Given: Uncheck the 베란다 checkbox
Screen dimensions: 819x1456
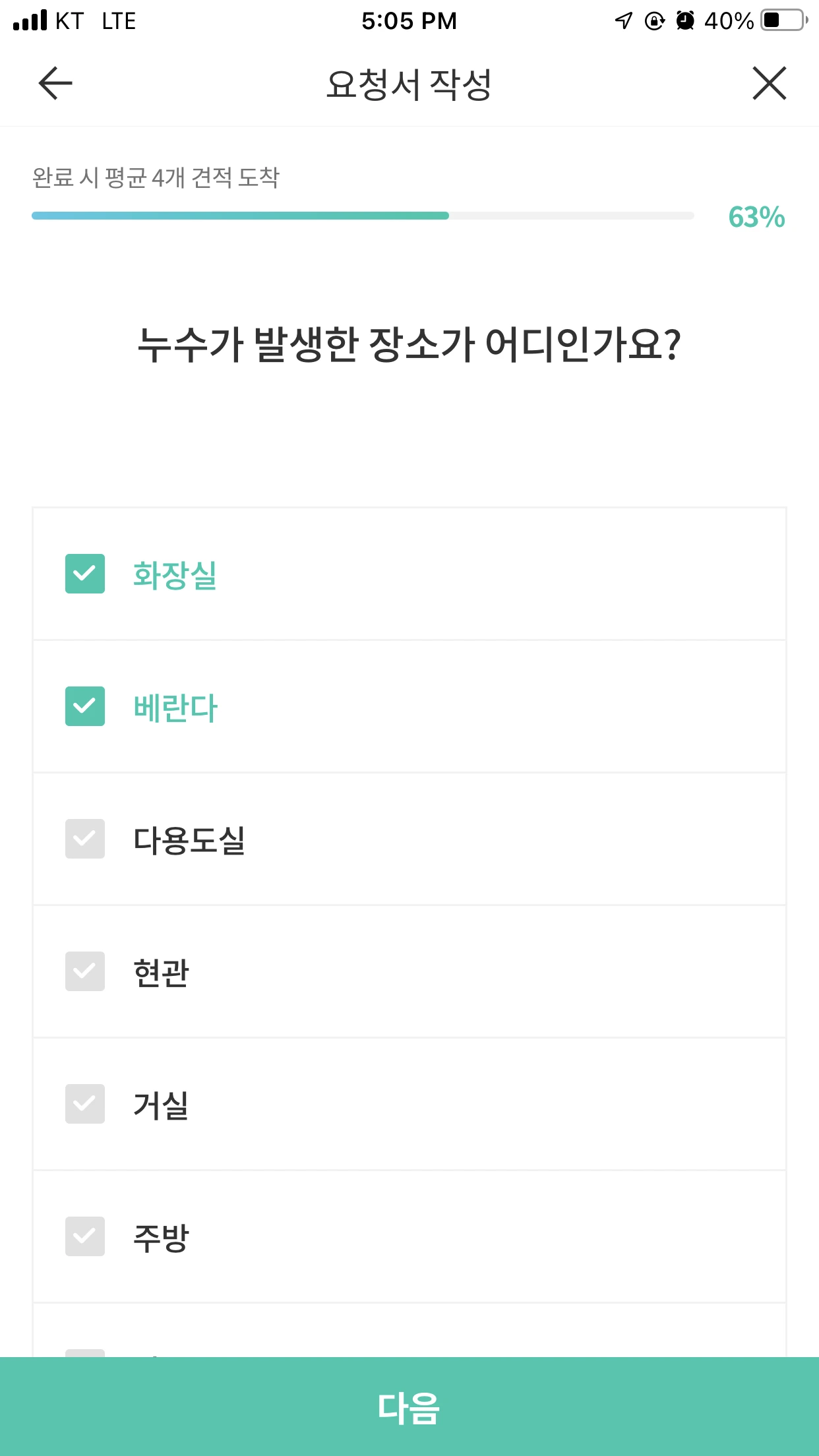Looking at the screenshot, I should pos(85,706).
